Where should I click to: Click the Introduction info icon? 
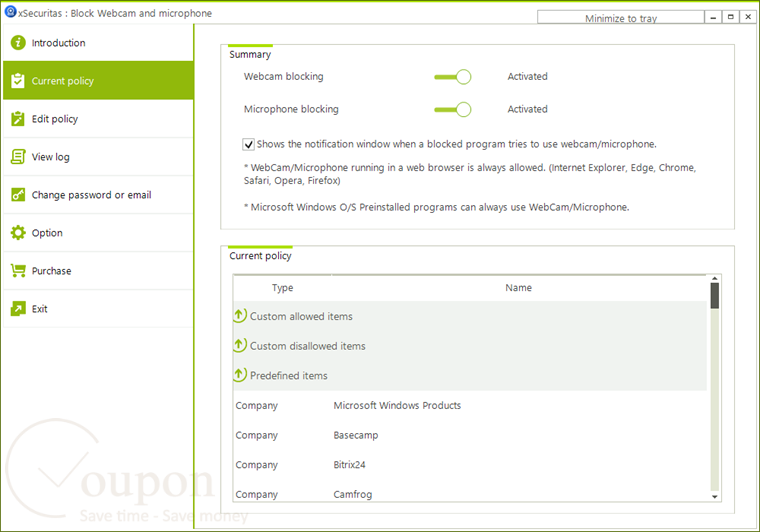tap(18, 43)
